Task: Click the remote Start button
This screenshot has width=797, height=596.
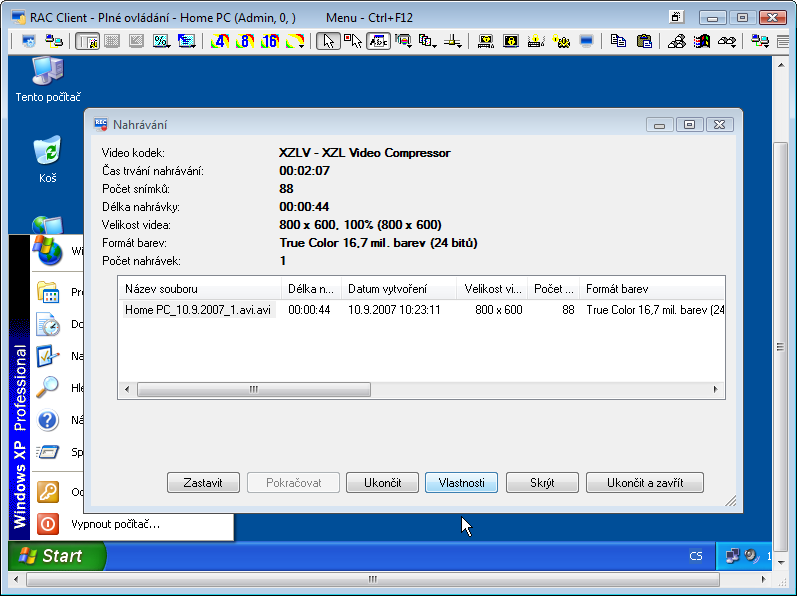Action: 57,555
